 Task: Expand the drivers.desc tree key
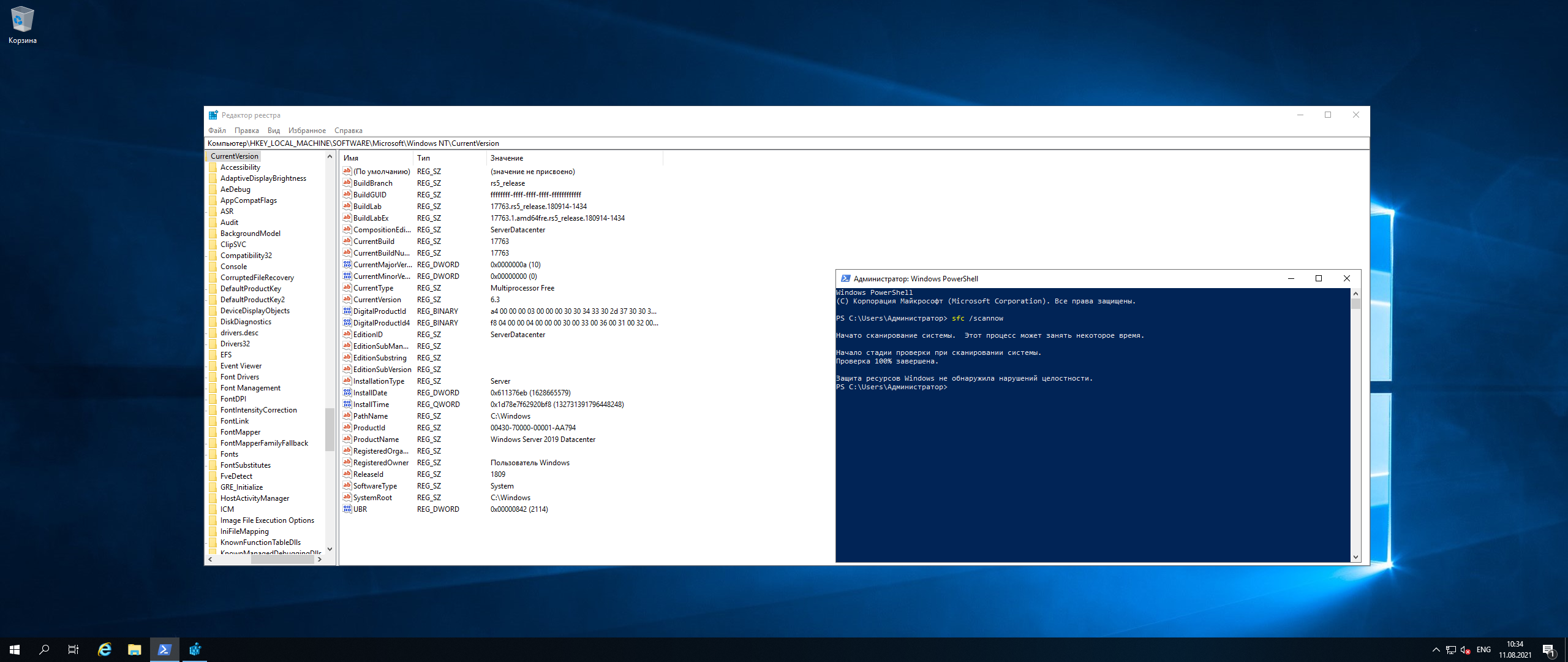click(206, 333)
